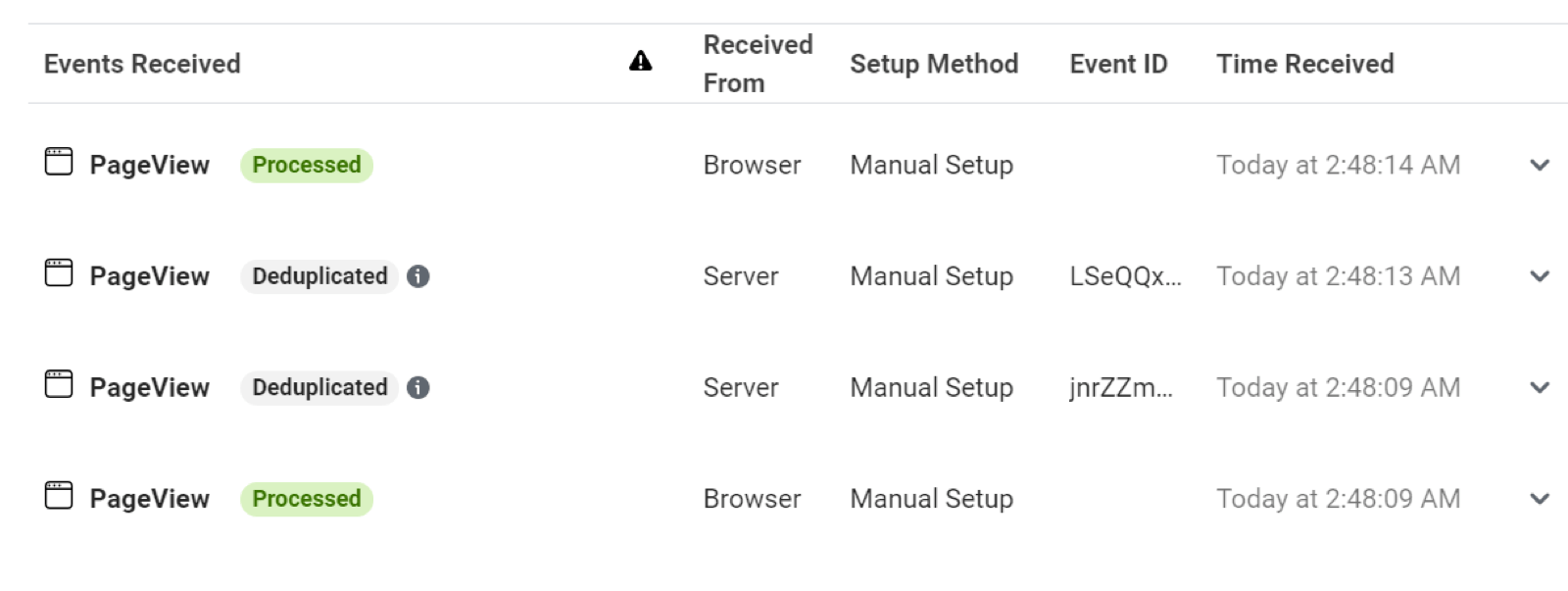Click the window icon of the LSeQQx PageView row

click(59, 272)
